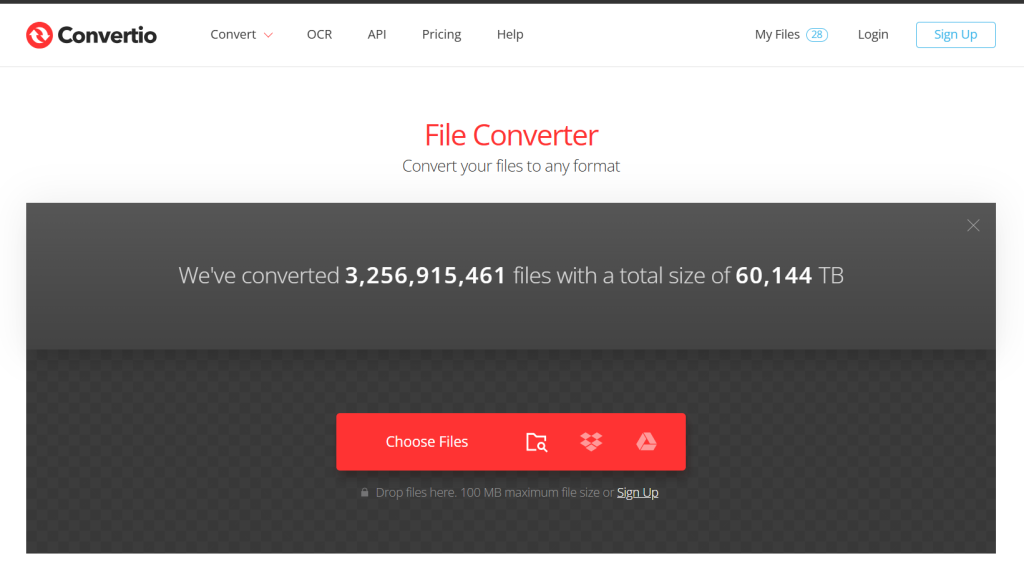Screen dimensions: 1024x586
Task: Click the Login link
Action: [873, 35]
